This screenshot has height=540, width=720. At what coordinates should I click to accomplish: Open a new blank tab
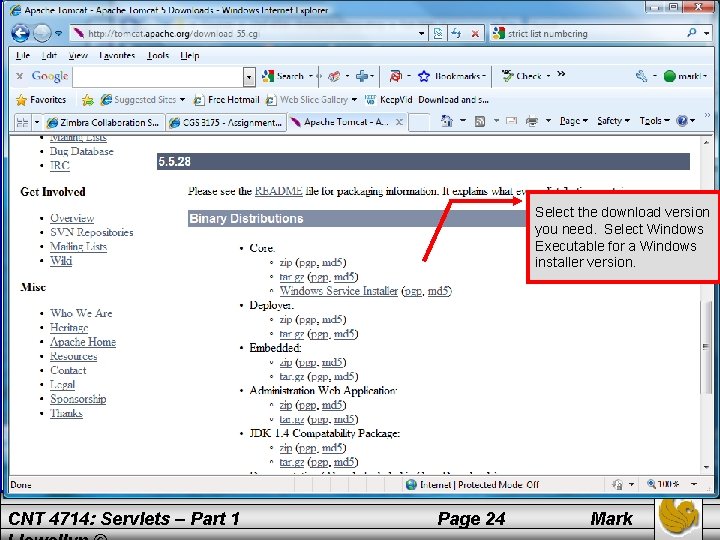tap(419, 122)
